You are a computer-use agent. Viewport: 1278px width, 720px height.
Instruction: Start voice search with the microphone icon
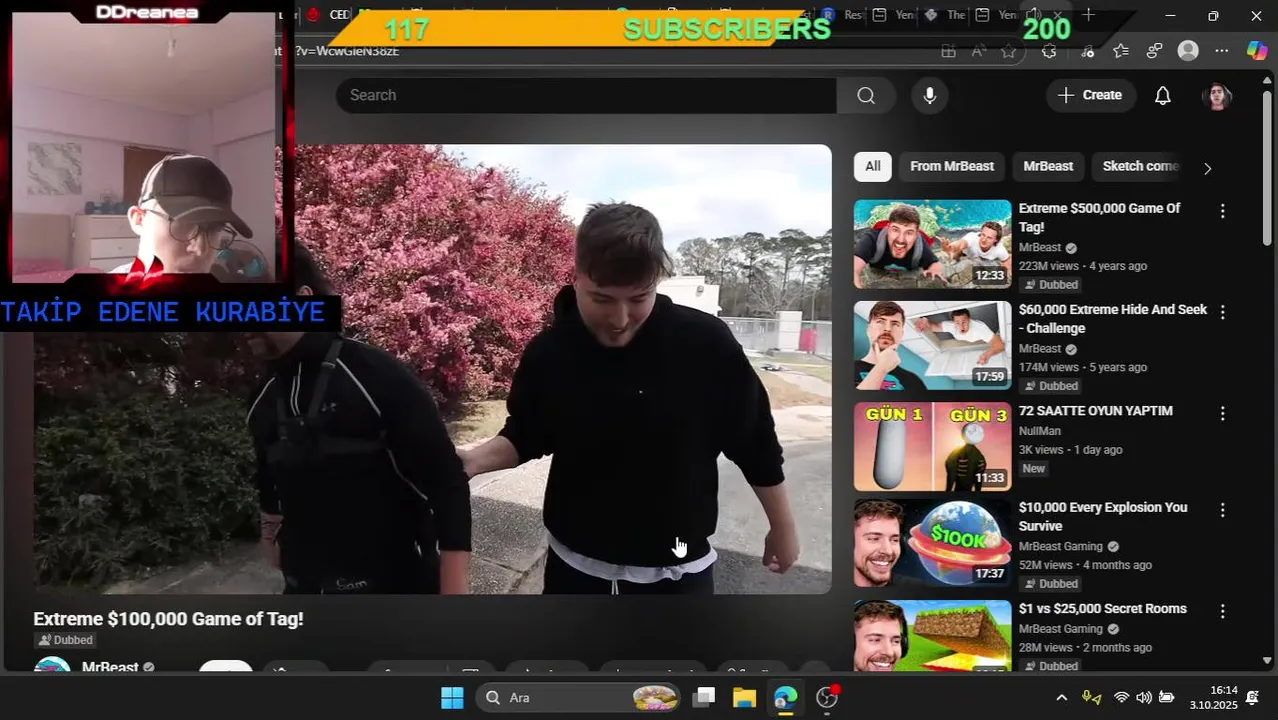tap(930, 95)
